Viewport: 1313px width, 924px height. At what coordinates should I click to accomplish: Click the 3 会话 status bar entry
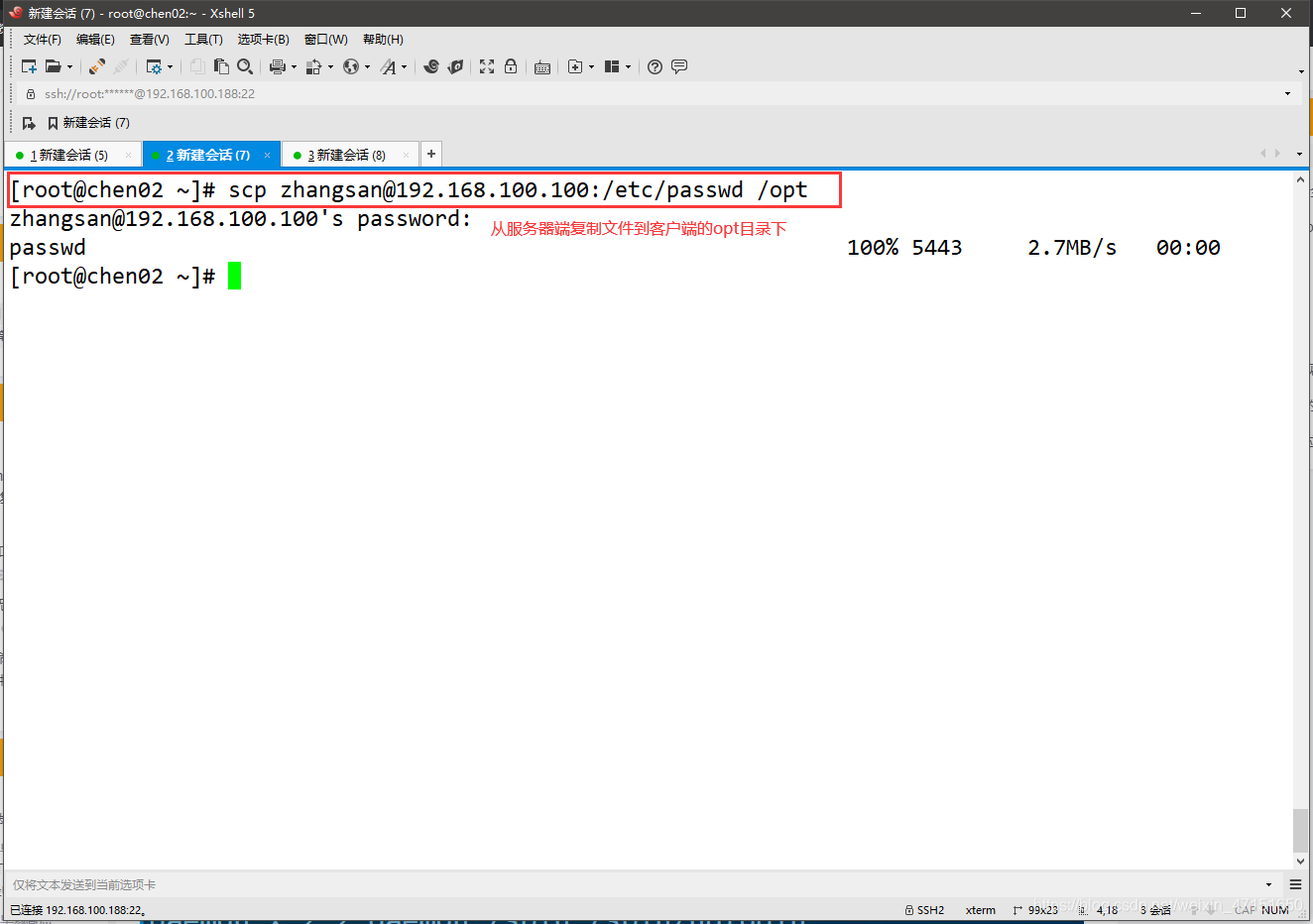pyautogui.click(x=1155, y=910)
